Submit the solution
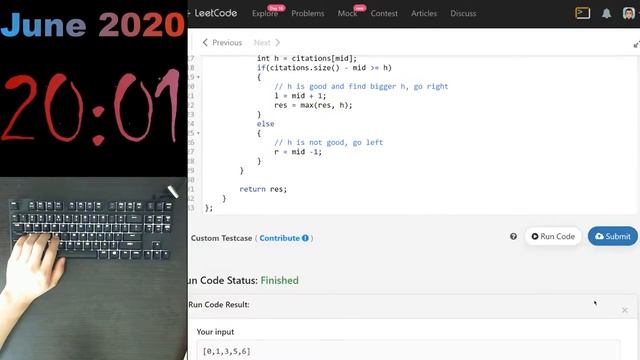Viewport: 640px width, 360px height. 613,236
